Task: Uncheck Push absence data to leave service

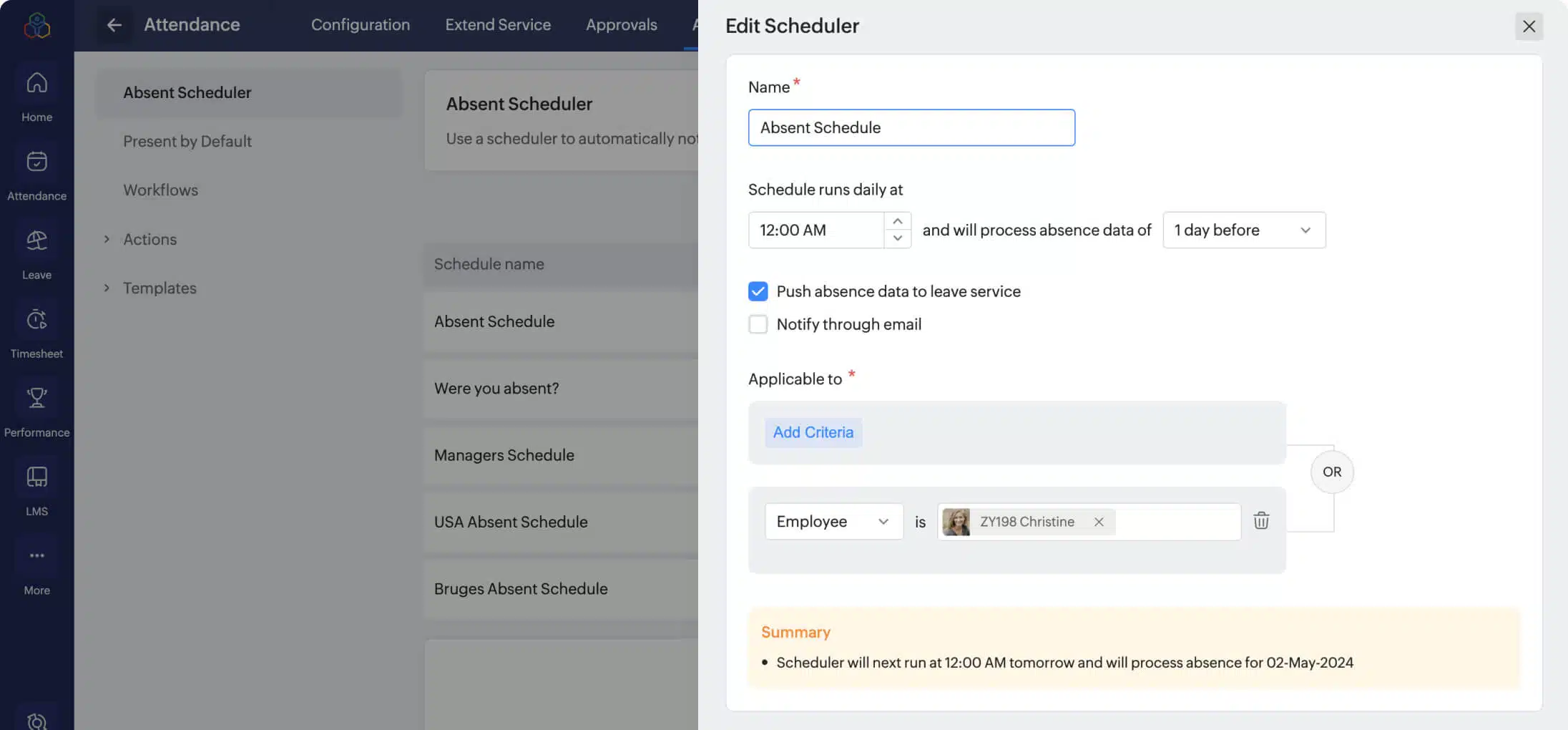Action: [758, 291]
